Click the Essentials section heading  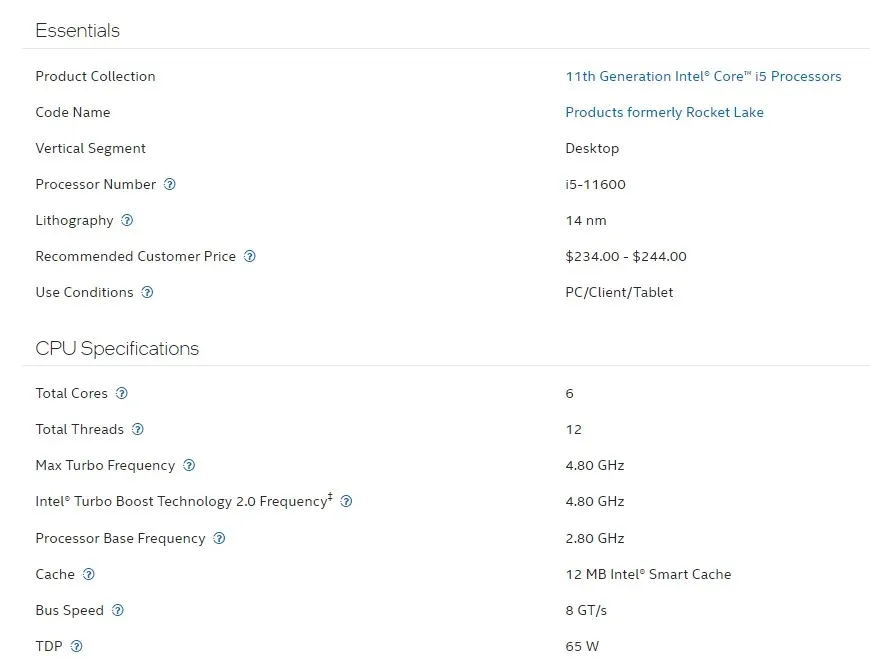(x=77, y=30)
